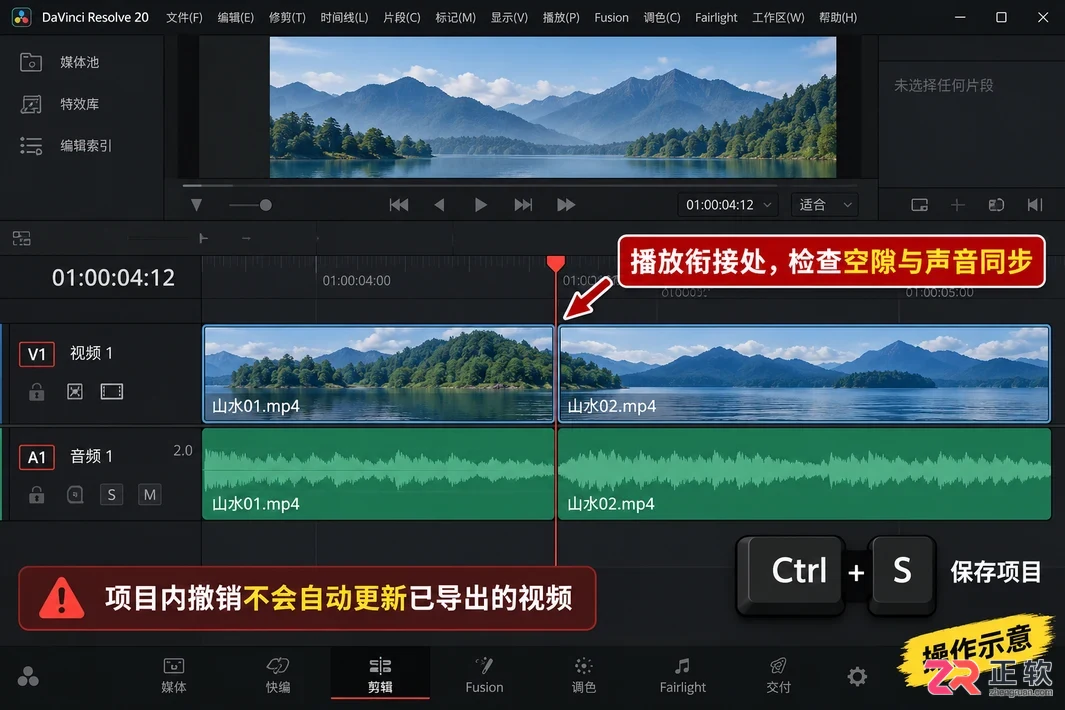Select the 山水01.mp4 video clip
Screen dimensions: 1065x710
(x=378, y=374)
